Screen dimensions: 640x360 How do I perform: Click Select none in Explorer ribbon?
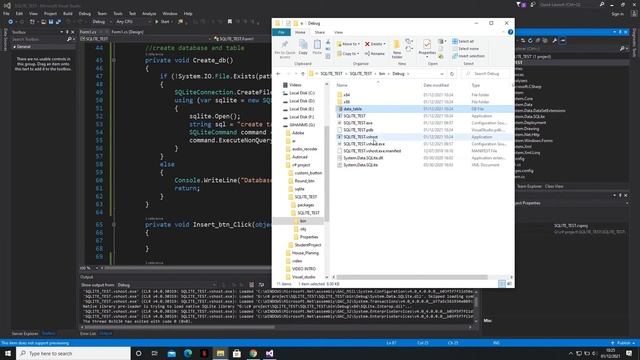point(465,49)
